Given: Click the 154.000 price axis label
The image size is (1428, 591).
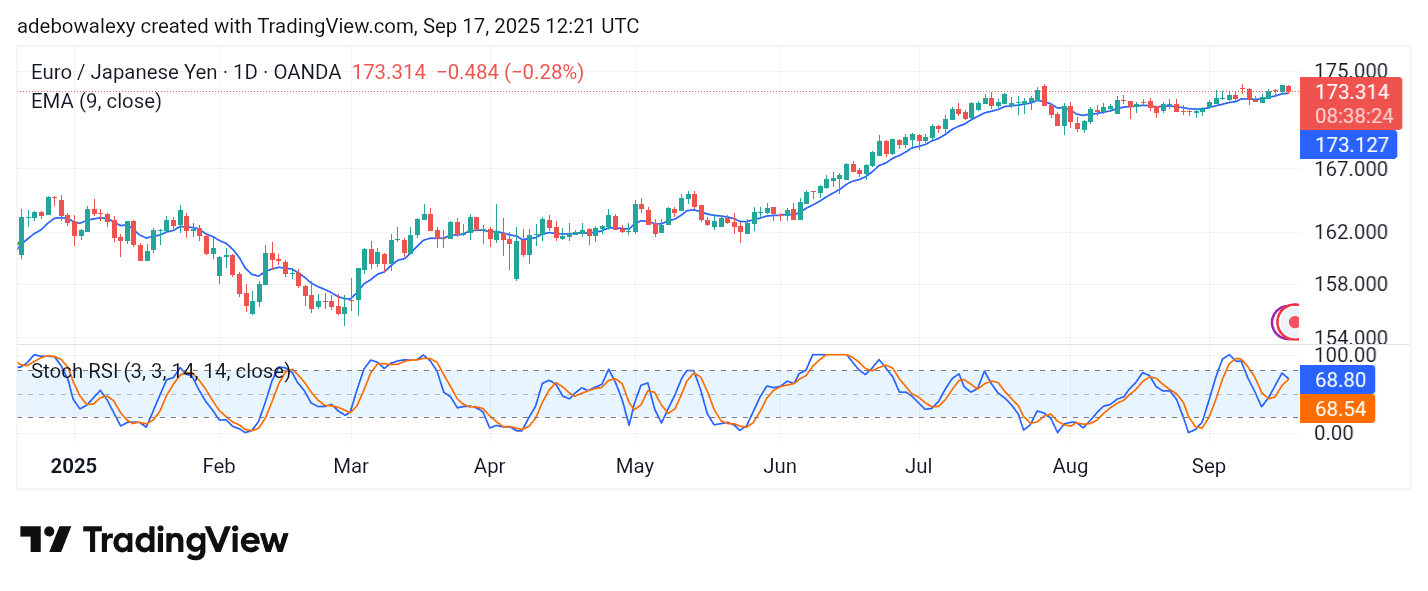Looking at the screenshot, I should pyautogui.click(x=1351, y=338).
